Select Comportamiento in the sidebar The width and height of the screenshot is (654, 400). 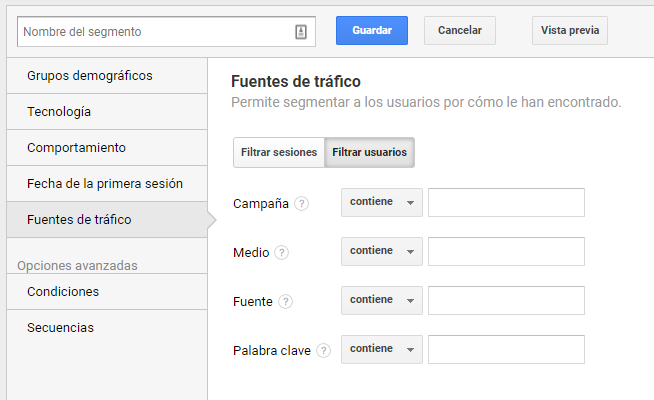[107, 148]
